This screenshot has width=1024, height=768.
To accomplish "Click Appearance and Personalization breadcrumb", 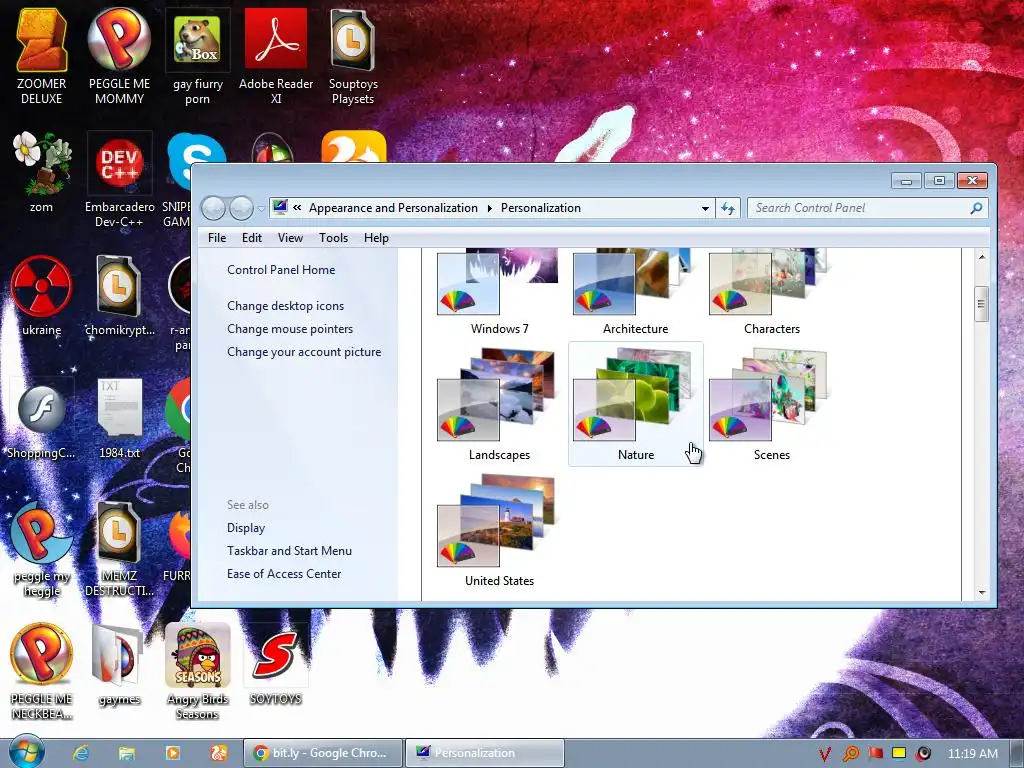I will coord(393,208).
